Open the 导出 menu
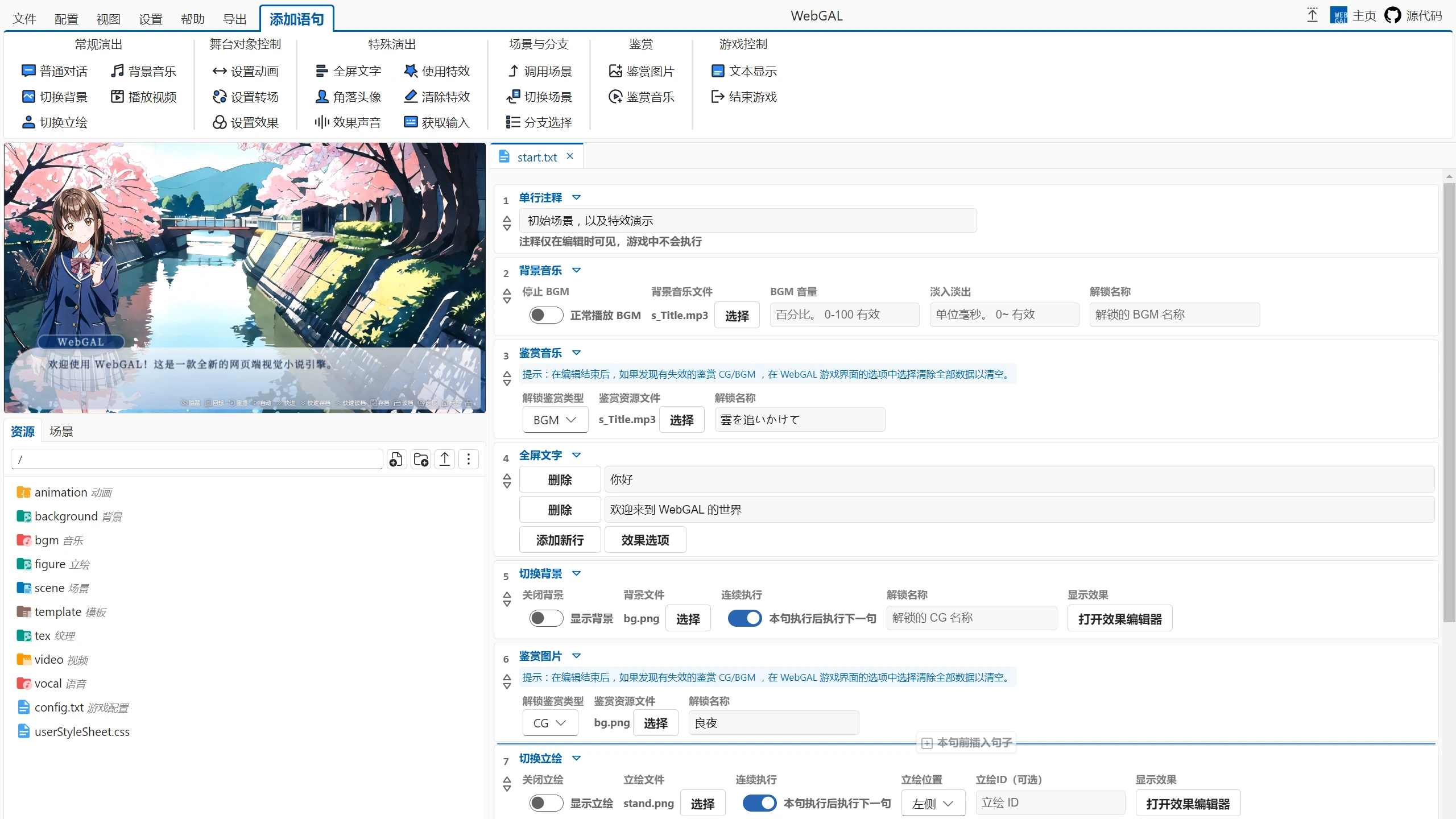The height and width of the screenshot is (819, 1456). [235, 19]
